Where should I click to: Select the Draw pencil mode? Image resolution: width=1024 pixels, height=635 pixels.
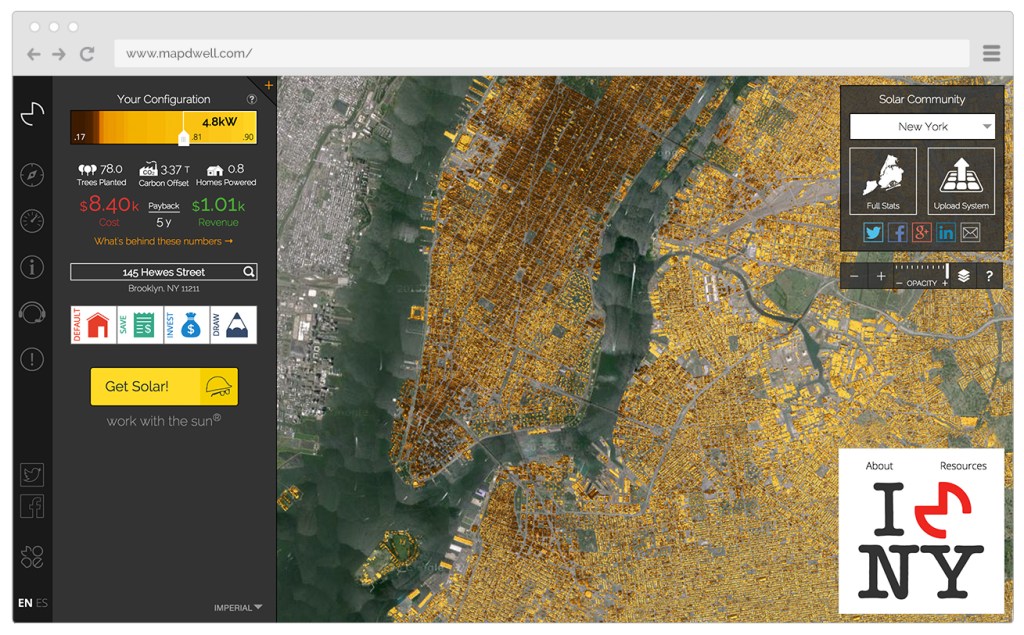[233, 325]
